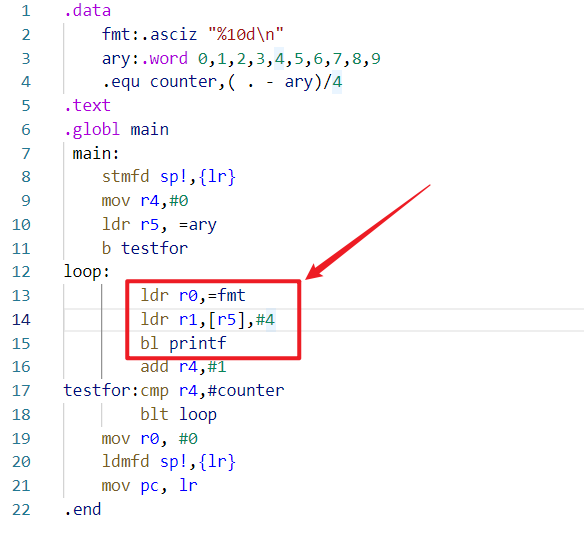Click line number 22 in the gutter
This screenshot has height=533, width=584.
point(21,510)
